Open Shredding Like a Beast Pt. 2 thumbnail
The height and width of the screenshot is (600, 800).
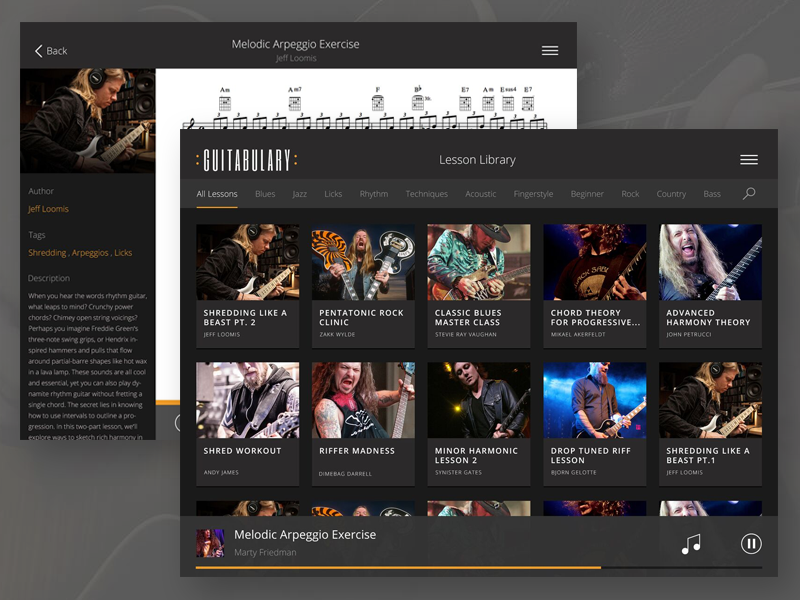pyautogui.click(x=247, y=262)
